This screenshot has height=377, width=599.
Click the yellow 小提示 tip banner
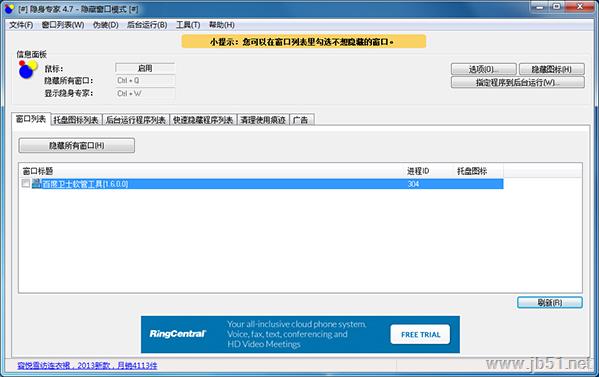coord(304,42)
